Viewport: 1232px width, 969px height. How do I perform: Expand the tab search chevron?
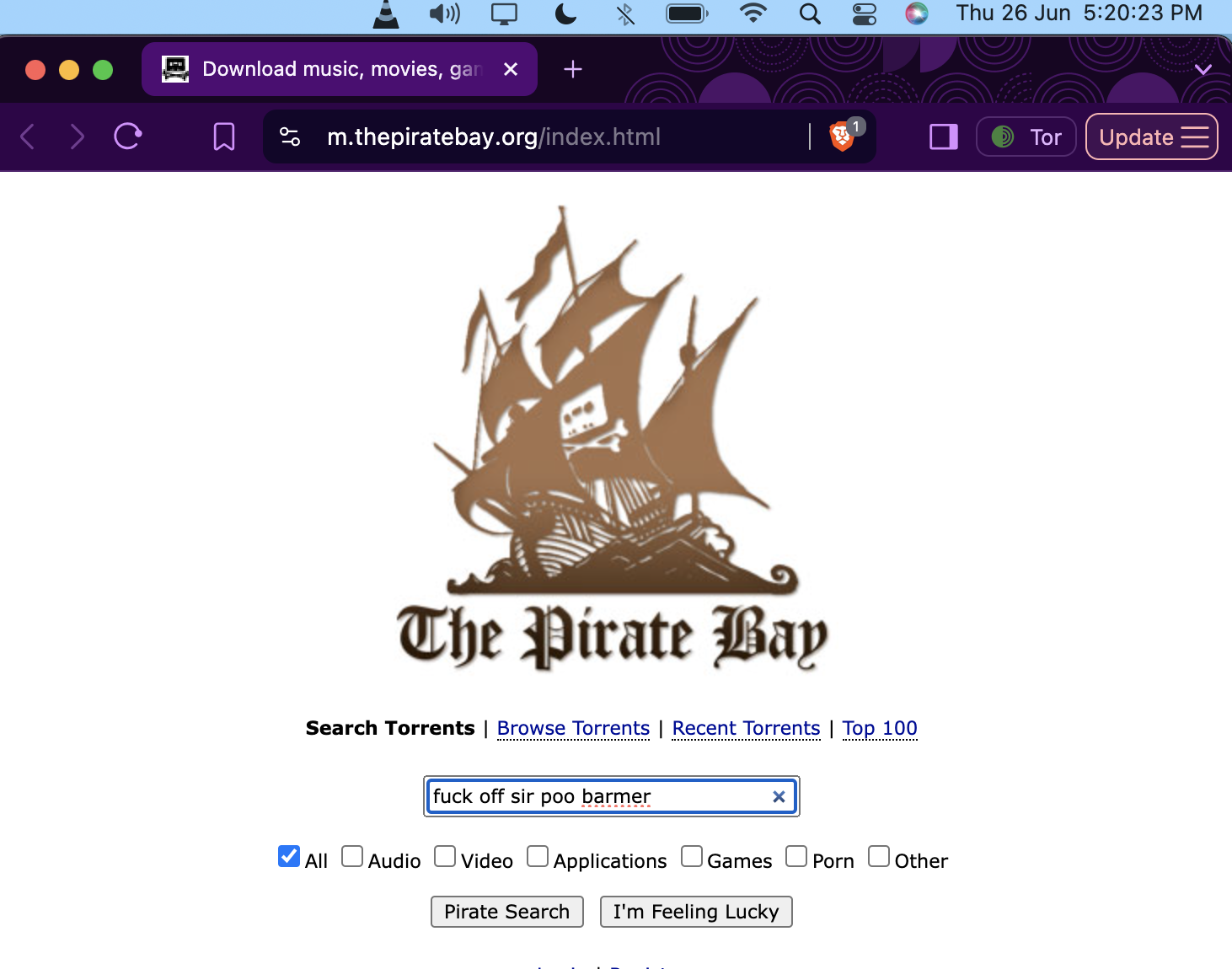[x=1203, y=70]
